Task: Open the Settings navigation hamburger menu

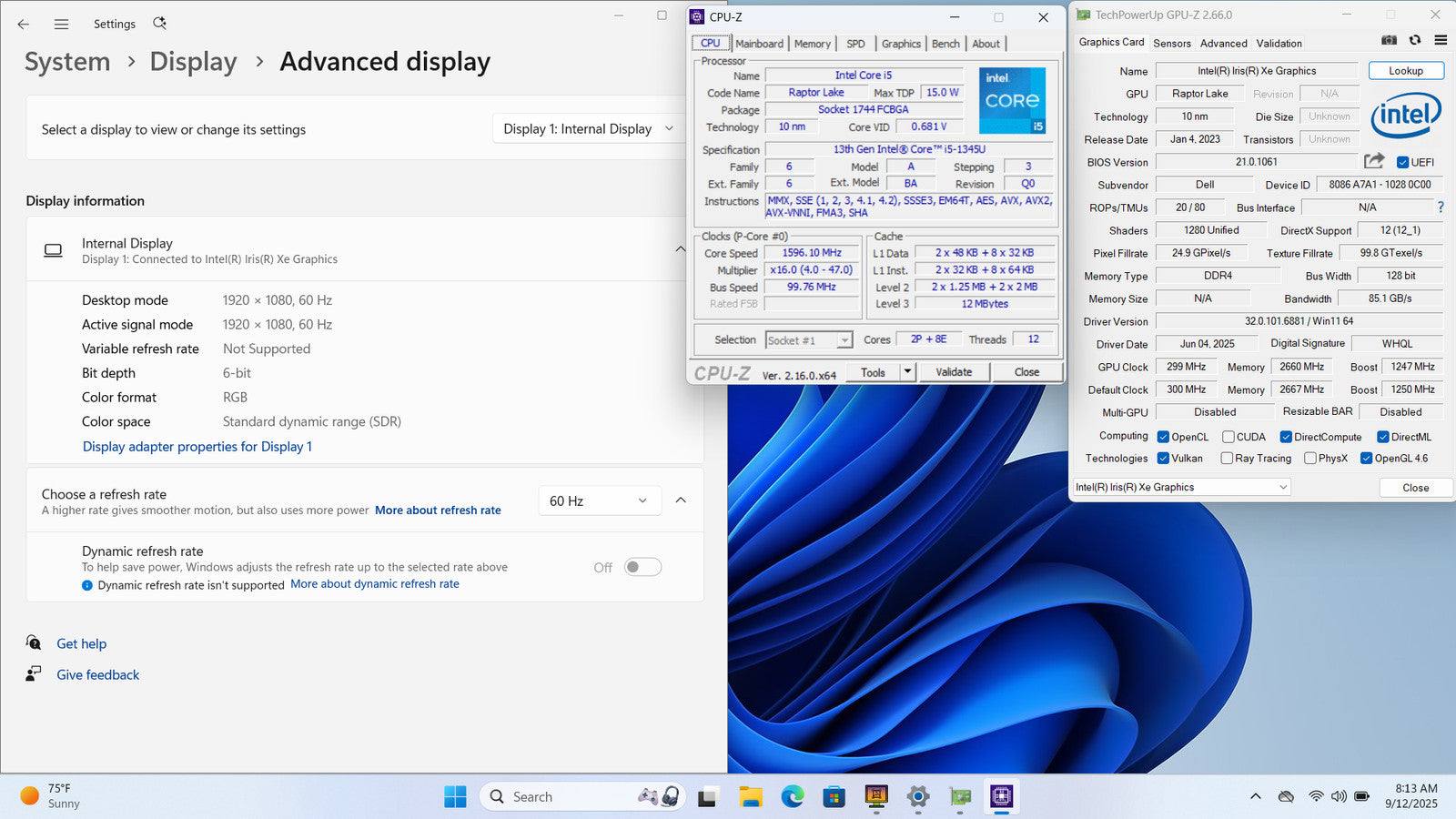Action: click(x=61, y=25)
